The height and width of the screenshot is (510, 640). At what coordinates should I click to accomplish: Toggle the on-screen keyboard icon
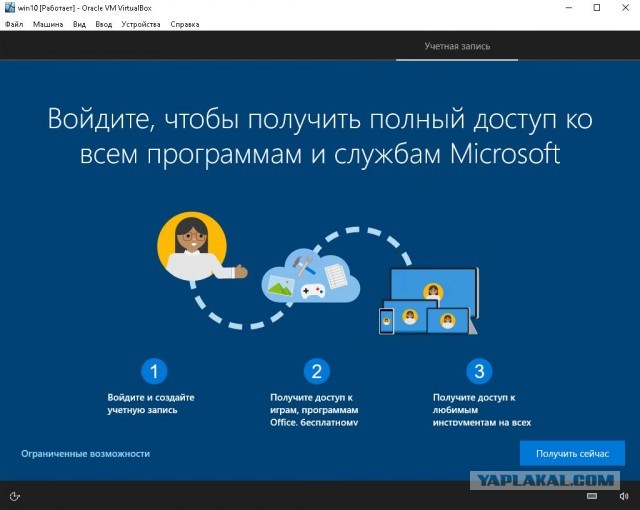pyautogui.click(x=591, y=496)
